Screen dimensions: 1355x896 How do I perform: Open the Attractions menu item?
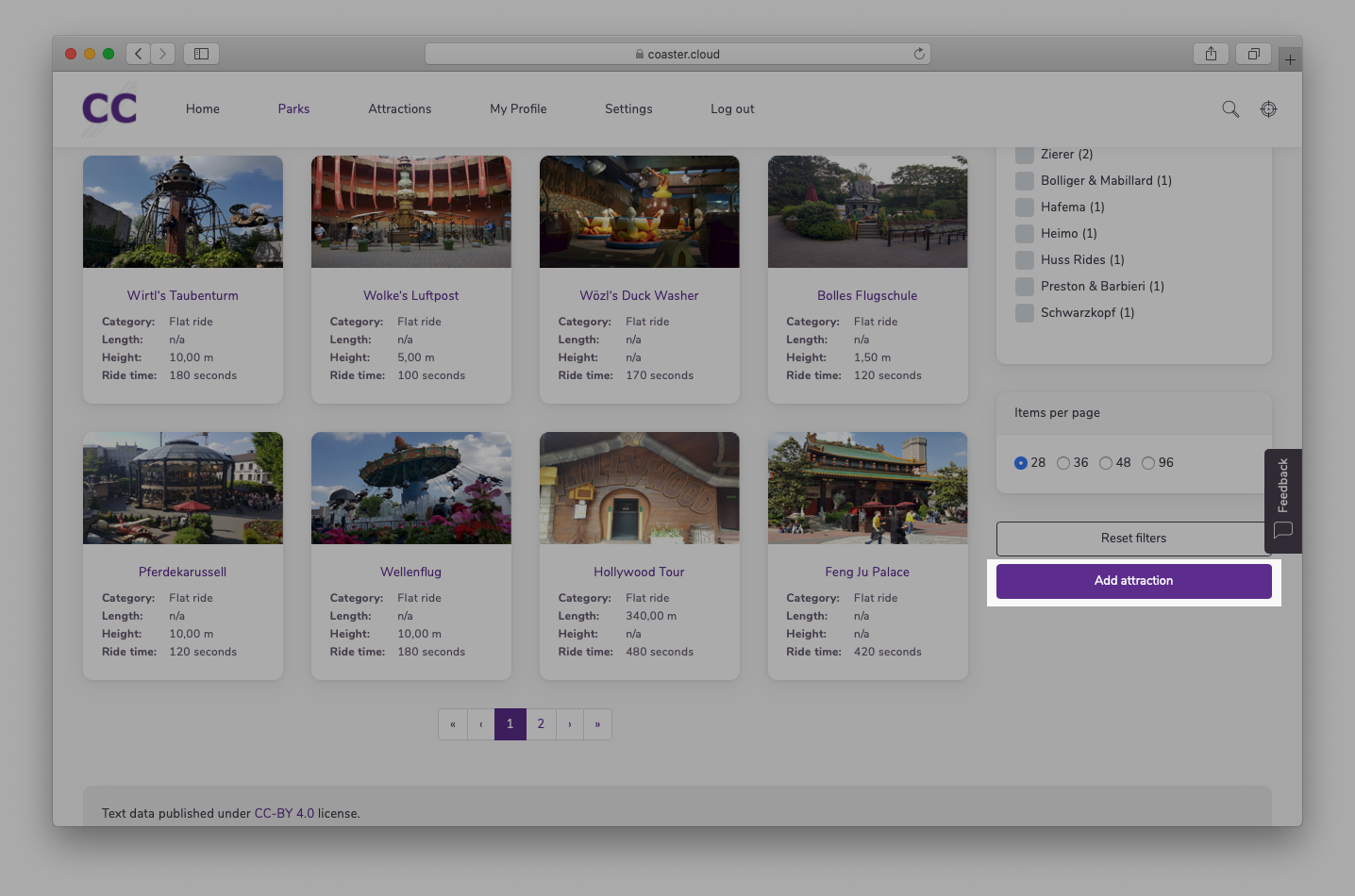pyautogui.click(x=400, y=109)
